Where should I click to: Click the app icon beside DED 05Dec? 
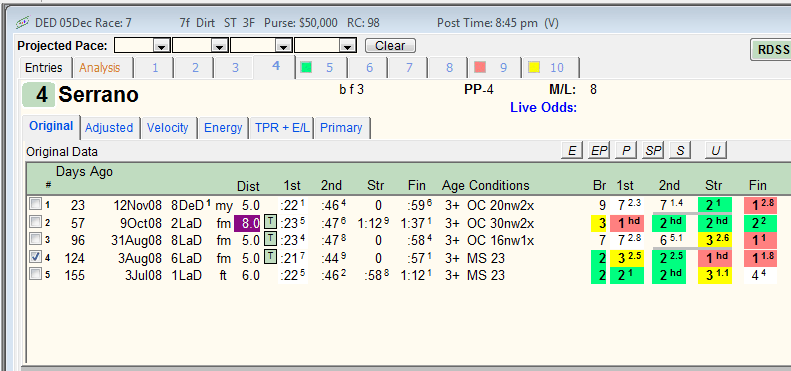[23, 23]
